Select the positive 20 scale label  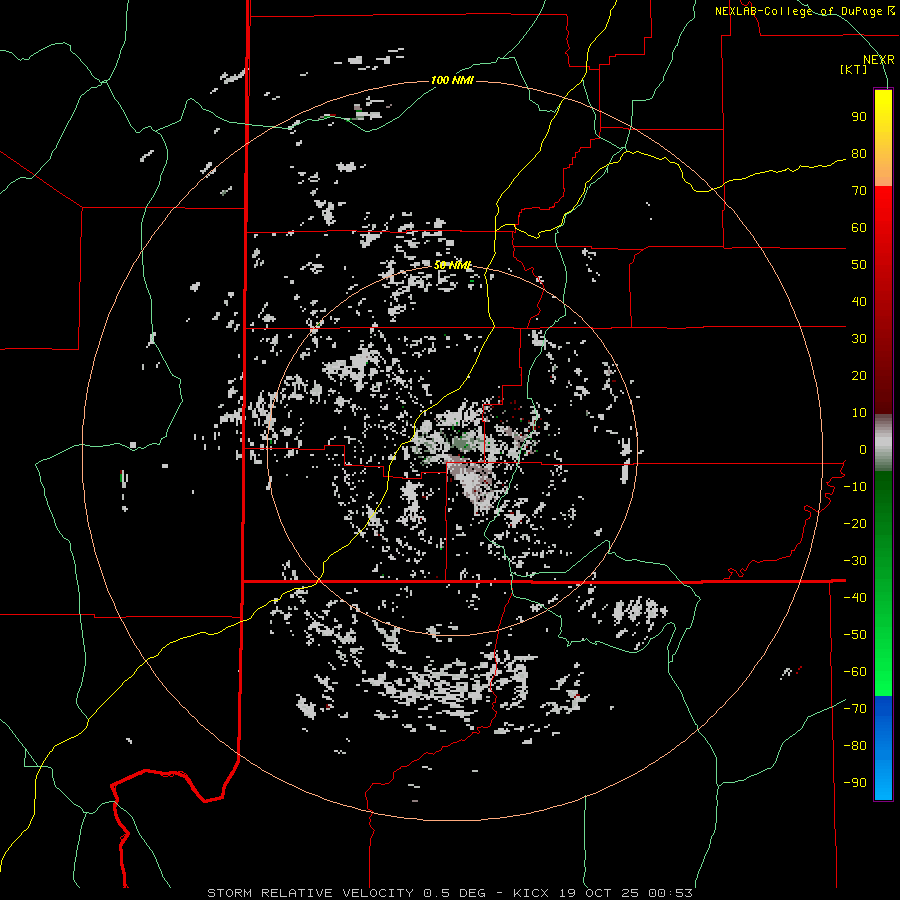click(859, 376)
